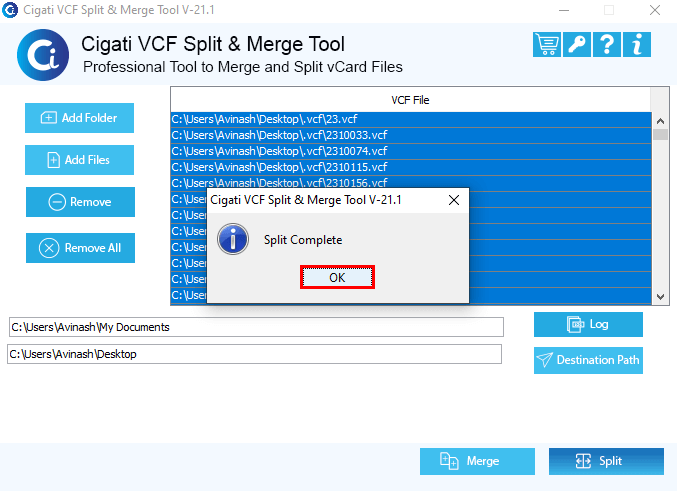Select the 2310115.vcf file row
The height and width of the screenshot is (491, 677).
tap(411, 167)
